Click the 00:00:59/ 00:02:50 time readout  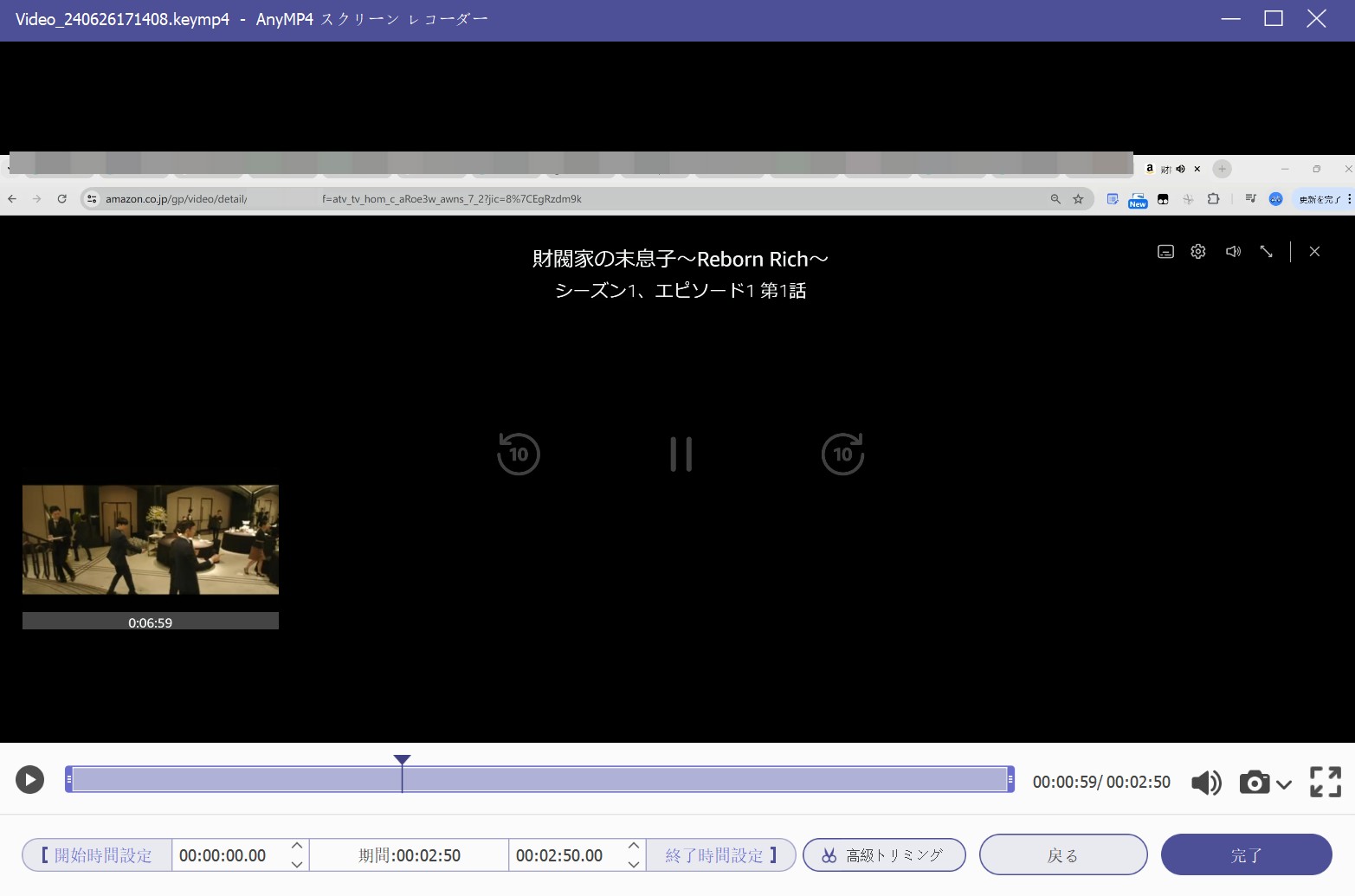tap(1101, 782)
